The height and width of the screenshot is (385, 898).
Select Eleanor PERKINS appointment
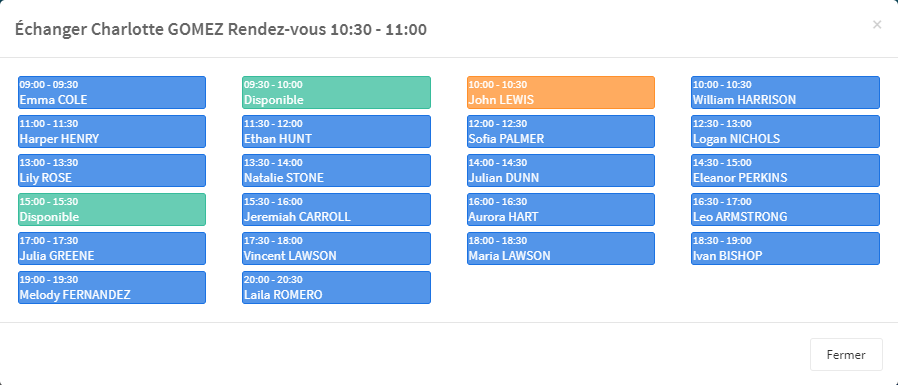click(x=785, y=170)
